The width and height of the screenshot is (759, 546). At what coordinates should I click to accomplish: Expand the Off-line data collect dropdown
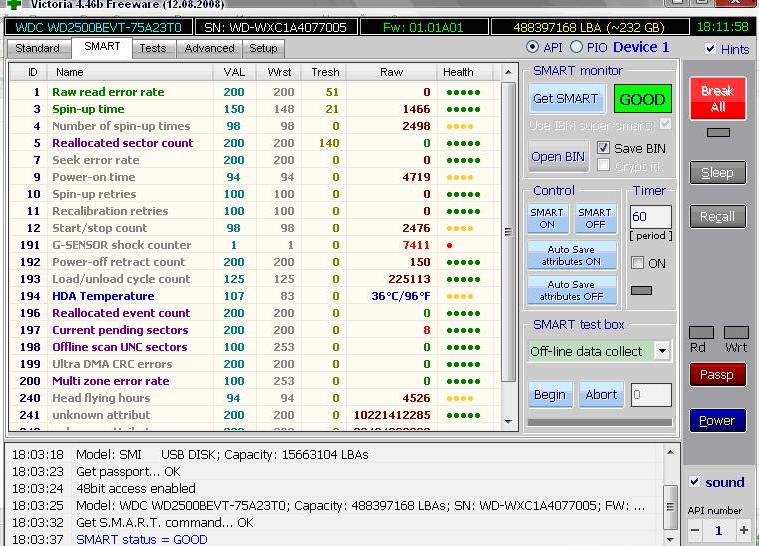click(x=661, y=351)
